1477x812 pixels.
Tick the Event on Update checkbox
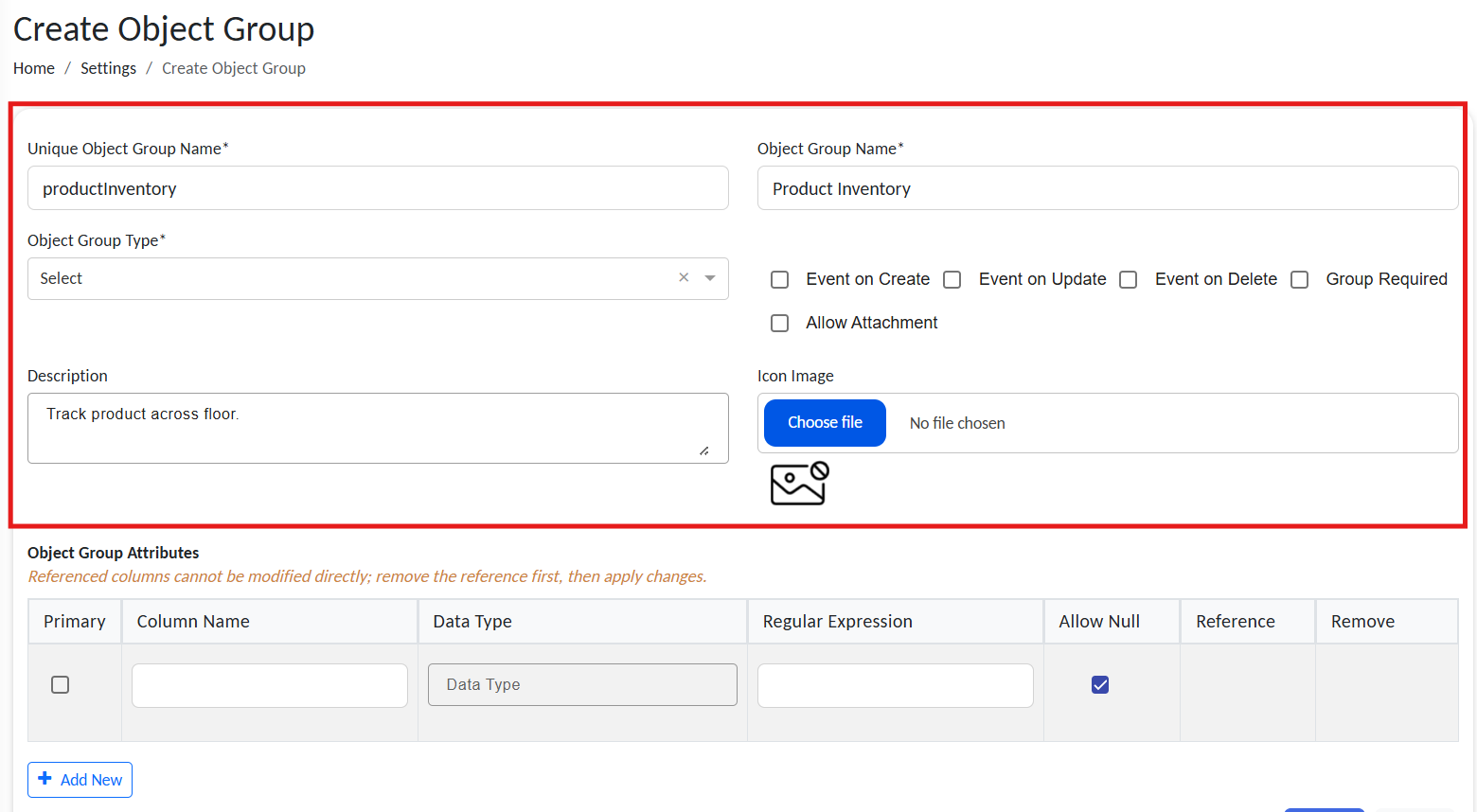tap(952, 280)
